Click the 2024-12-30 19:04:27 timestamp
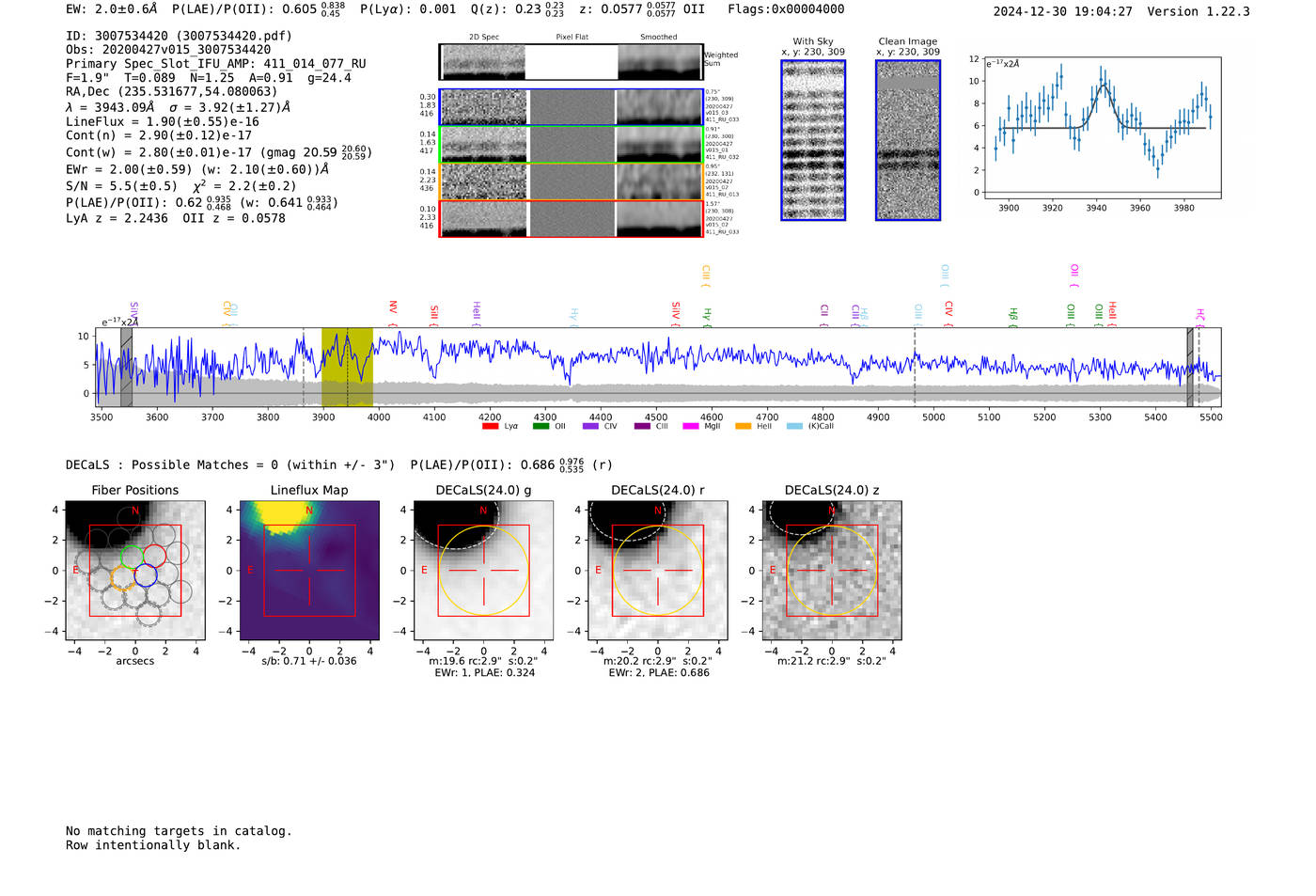This screenshot has height=896, width=1316. [x=1062, y=11]
